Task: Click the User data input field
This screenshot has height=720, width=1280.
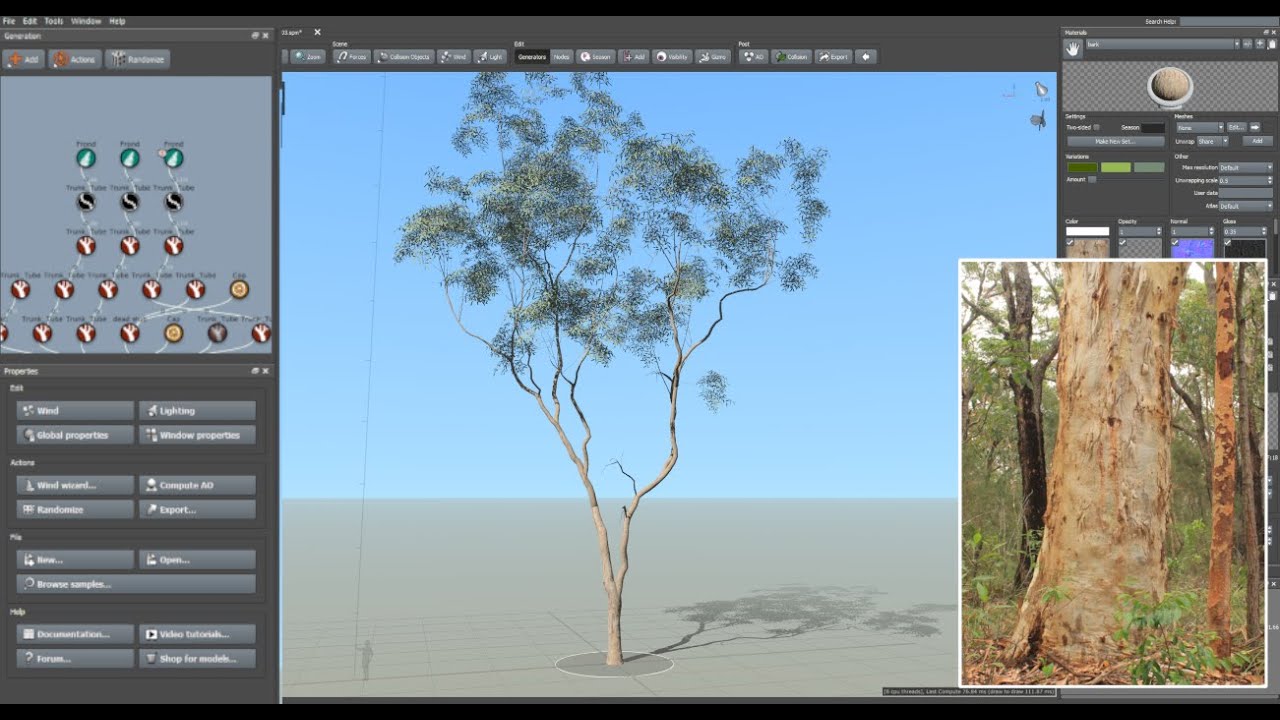Action: pyautogui.click(x=1245, y=193)
